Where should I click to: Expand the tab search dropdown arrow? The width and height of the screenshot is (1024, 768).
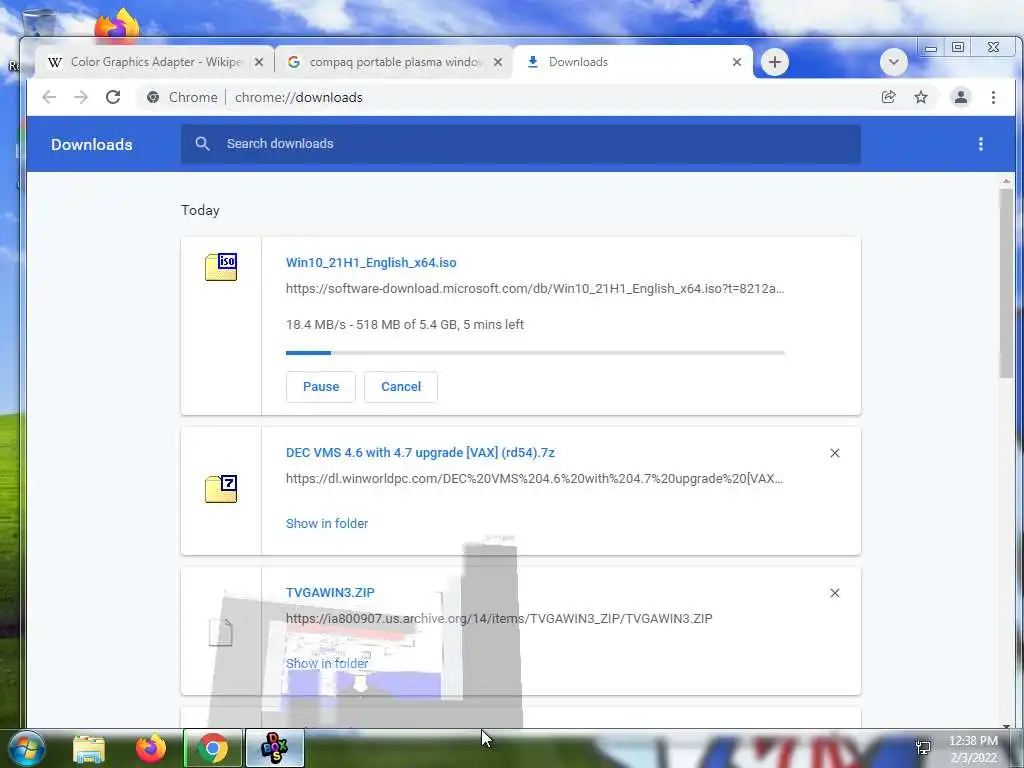coord(893,63)
